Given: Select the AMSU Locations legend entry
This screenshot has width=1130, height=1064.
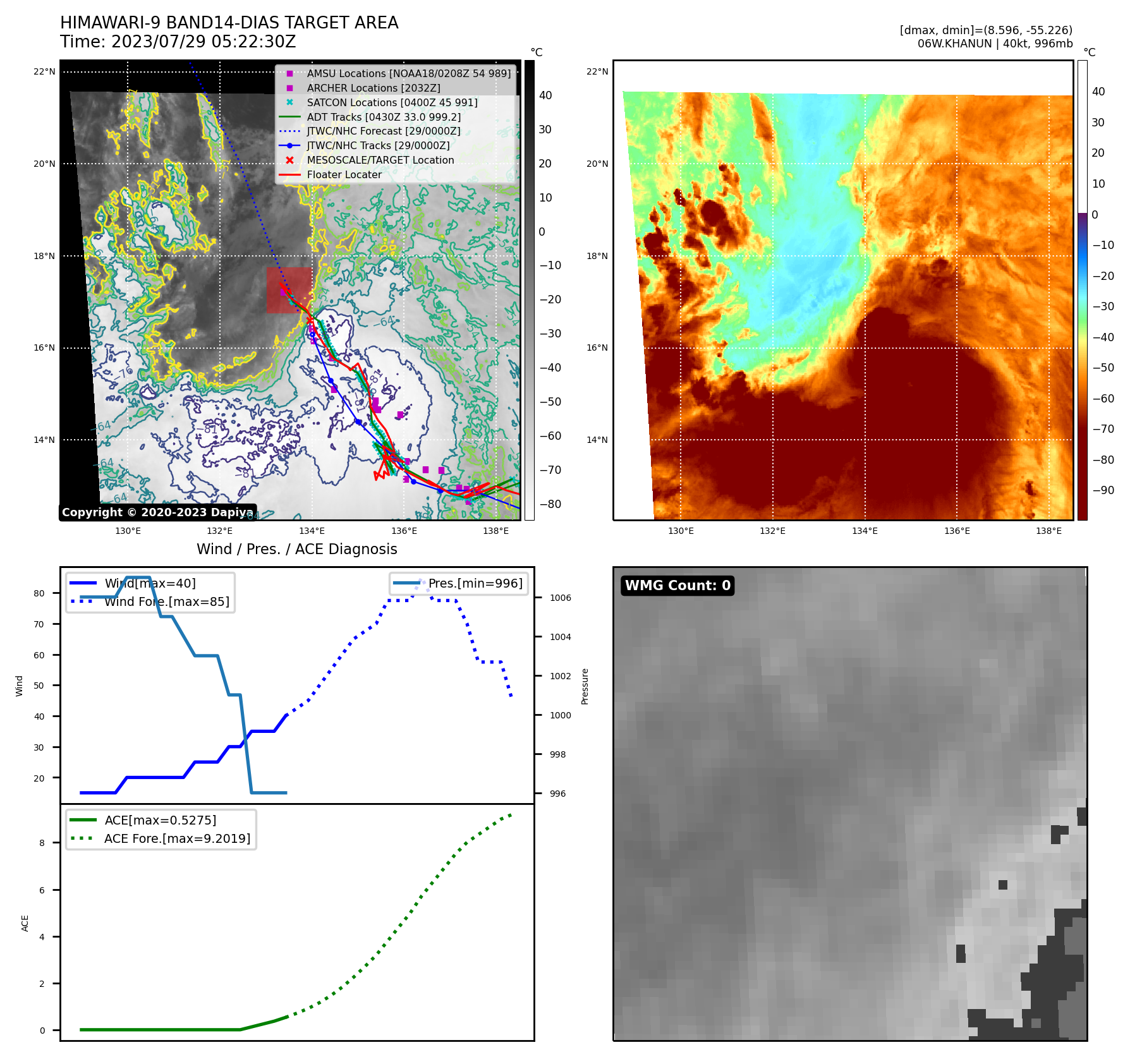Looking at the screenshot, I should (409, 74).
